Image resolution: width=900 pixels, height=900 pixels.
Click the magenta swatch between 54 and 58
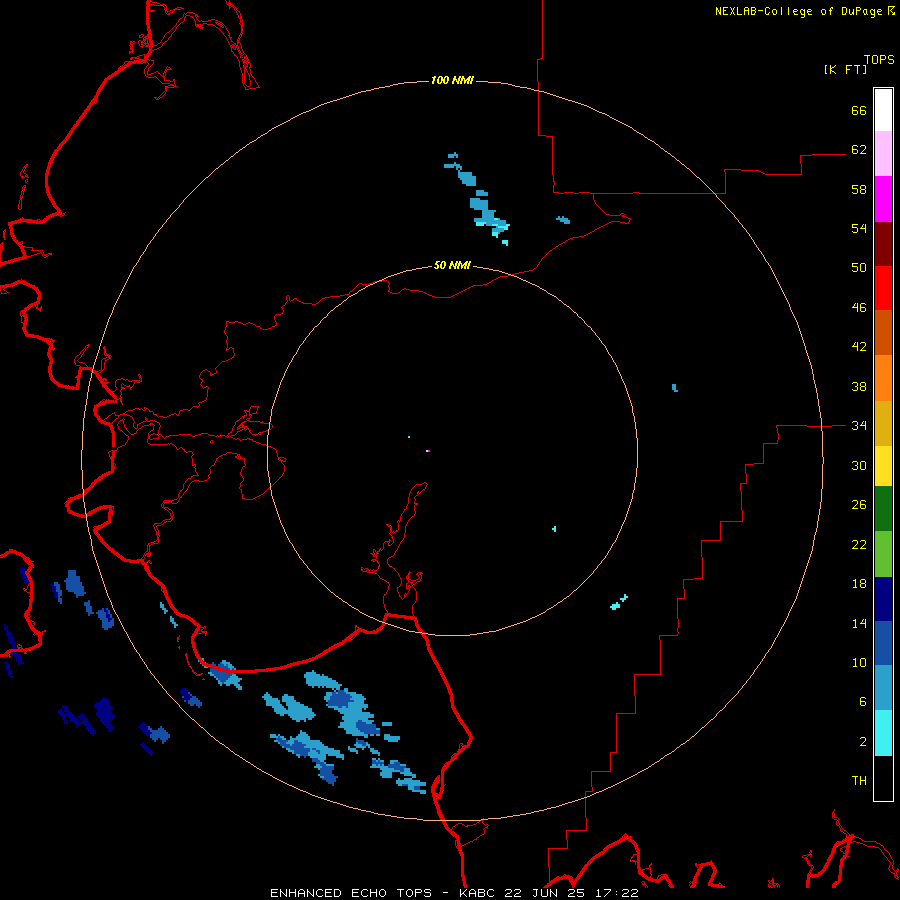883,199
